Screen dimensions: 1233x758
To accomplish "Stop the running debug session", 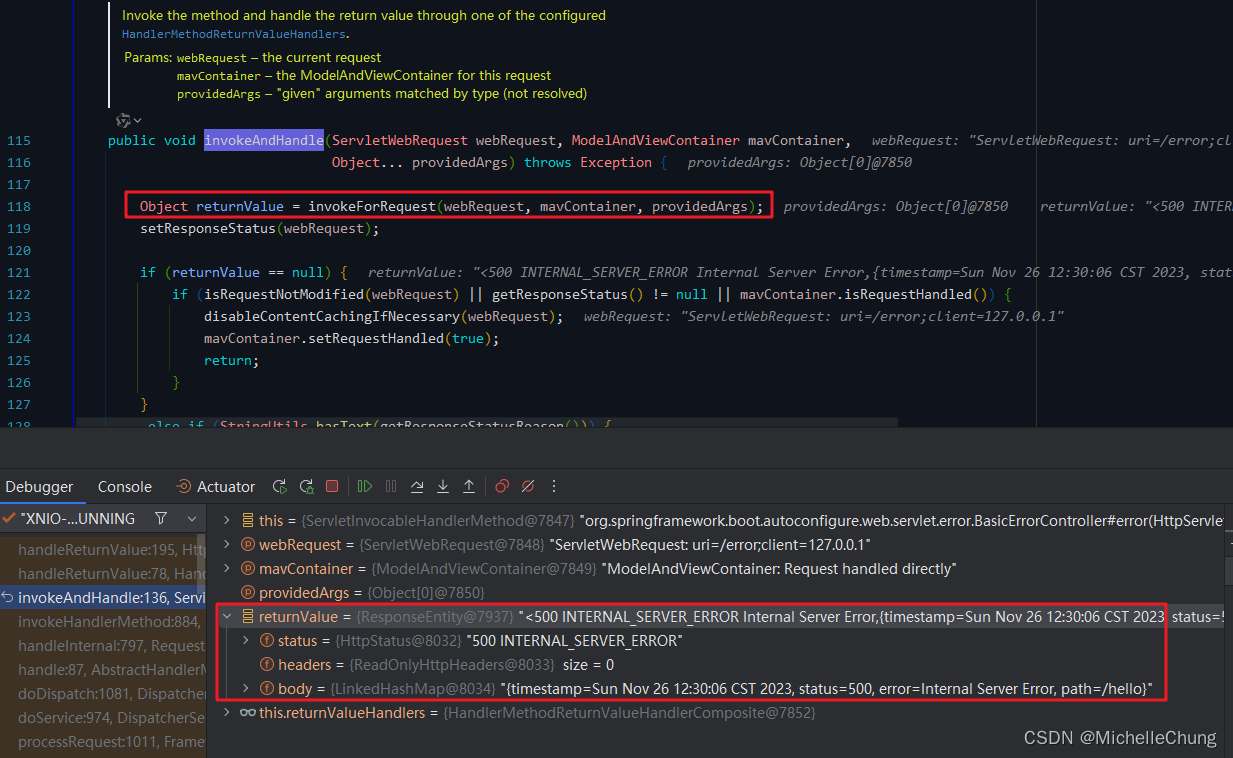I will pos(332,487).
